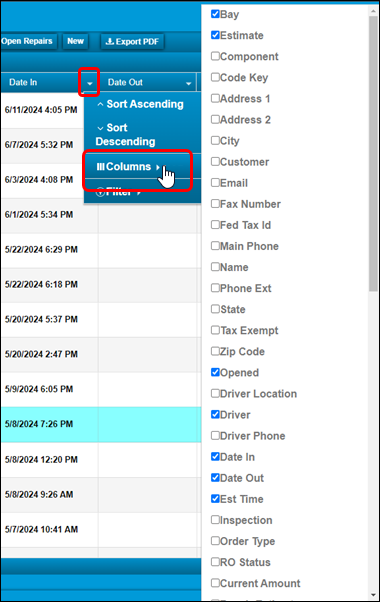
Task: Select the row dated 5/8/2024 12:20 PM
Action: [101, 460]
